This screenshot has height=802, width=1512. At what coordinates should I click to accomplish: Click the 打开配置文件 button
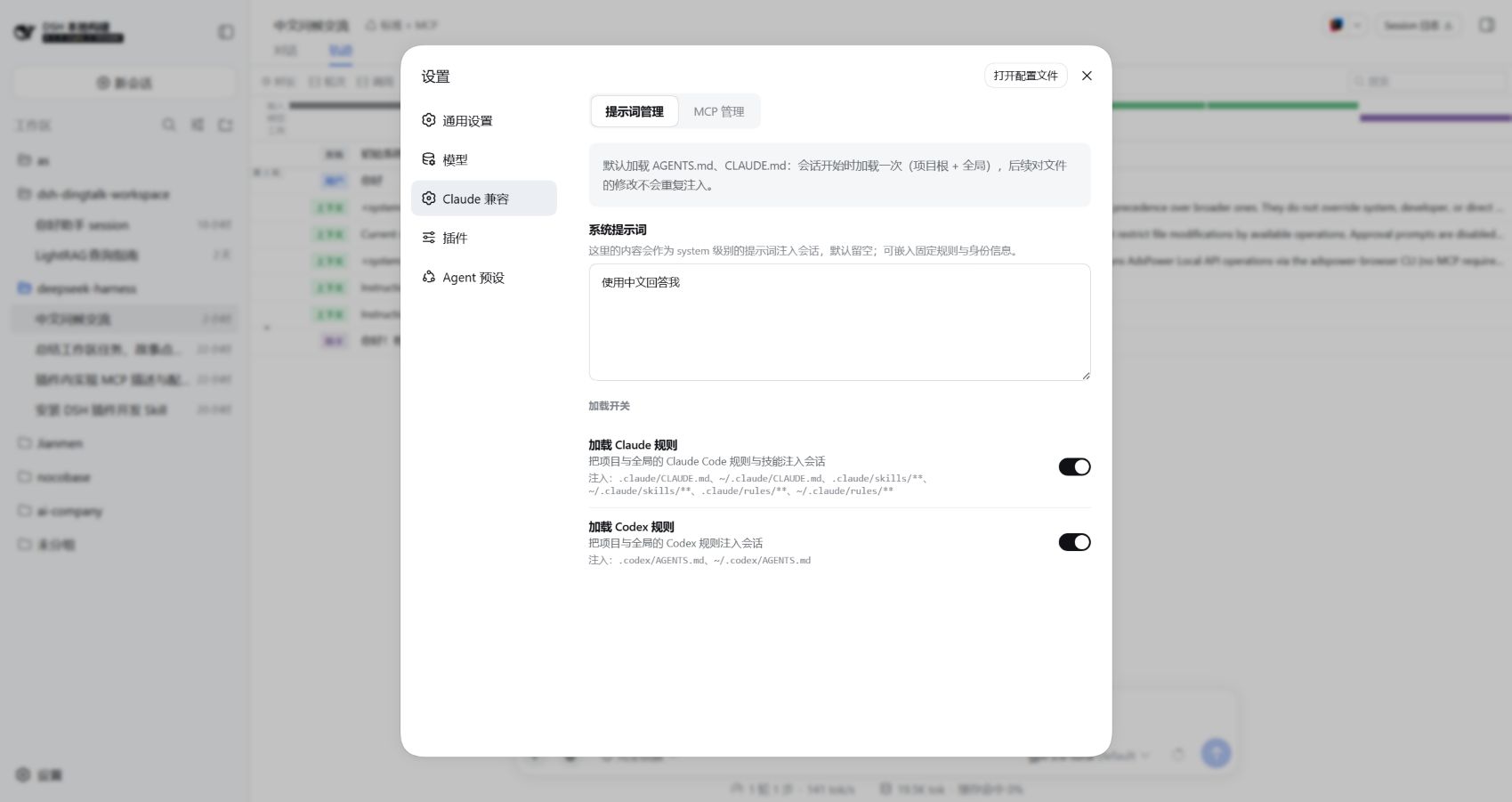[1025, 76]
